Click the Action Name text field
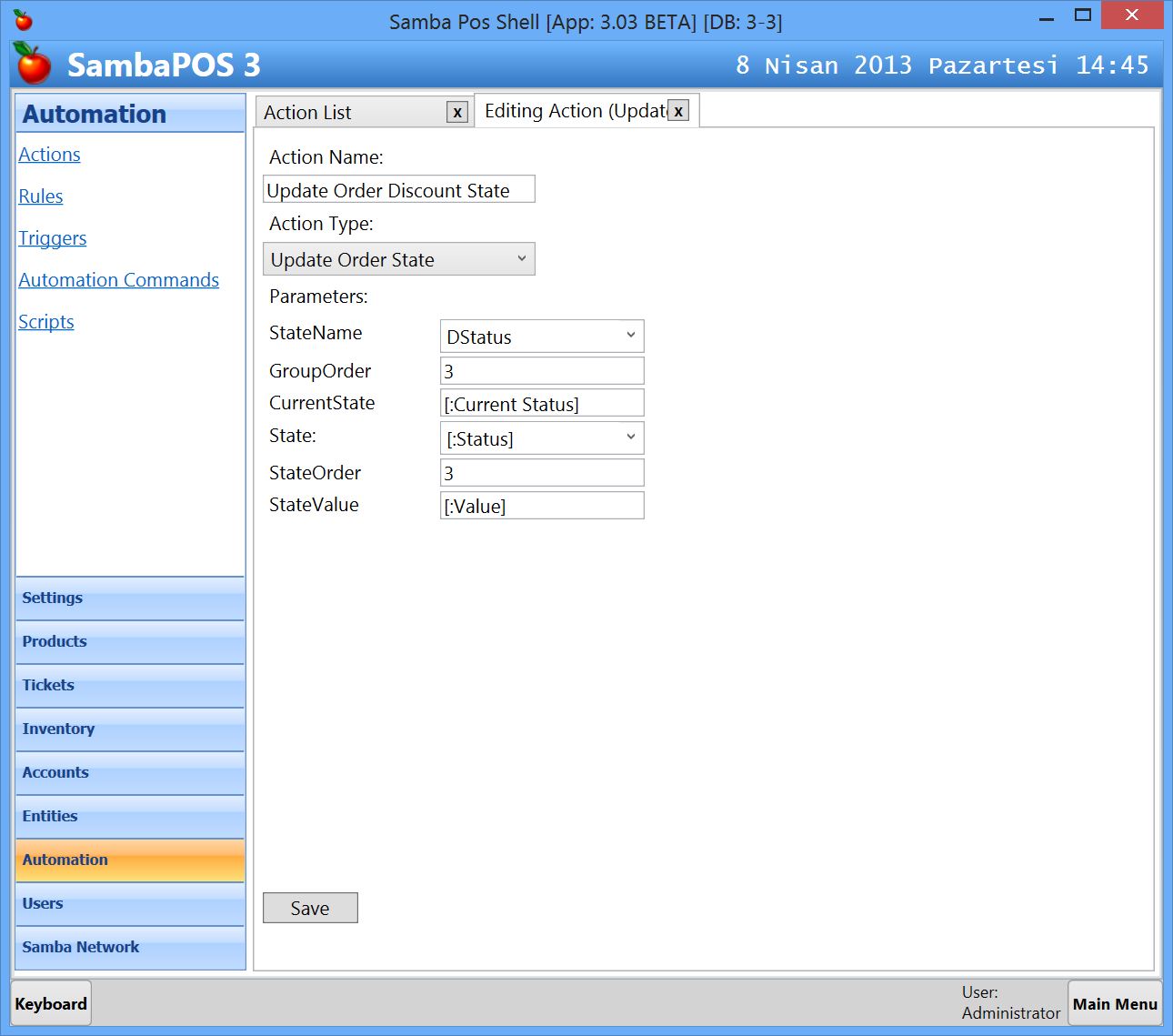Screen dimensions: 1173x1036 (398, 190)
